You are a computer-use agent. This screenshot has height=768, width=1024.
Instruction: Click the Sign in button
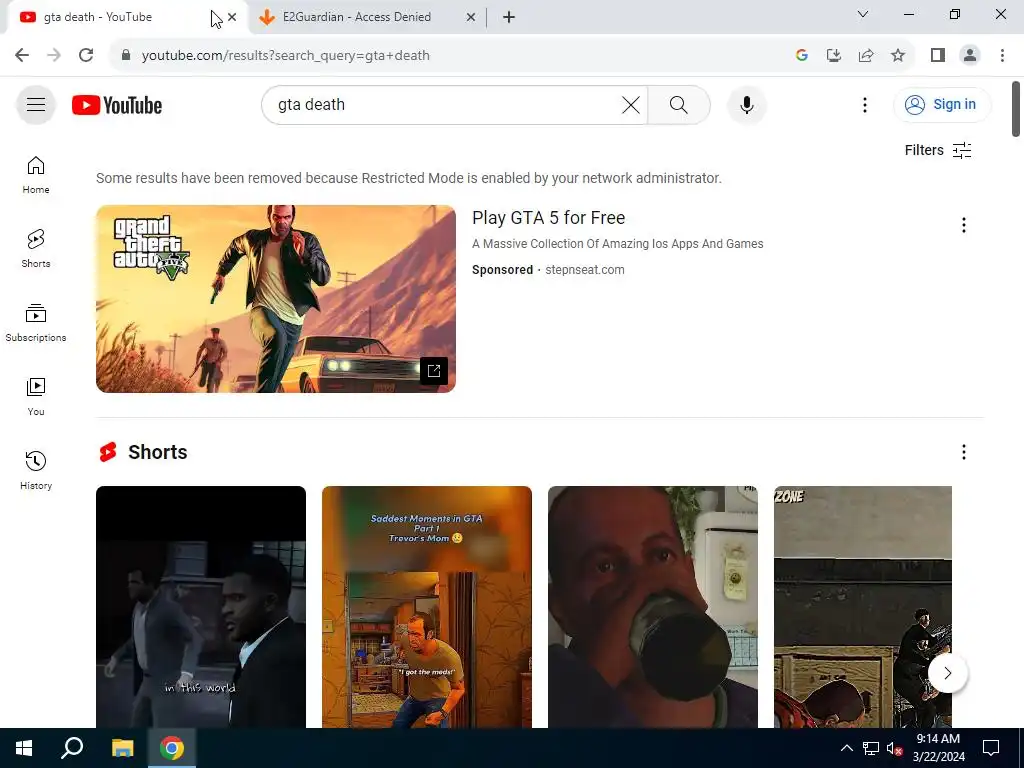point(942,104)
